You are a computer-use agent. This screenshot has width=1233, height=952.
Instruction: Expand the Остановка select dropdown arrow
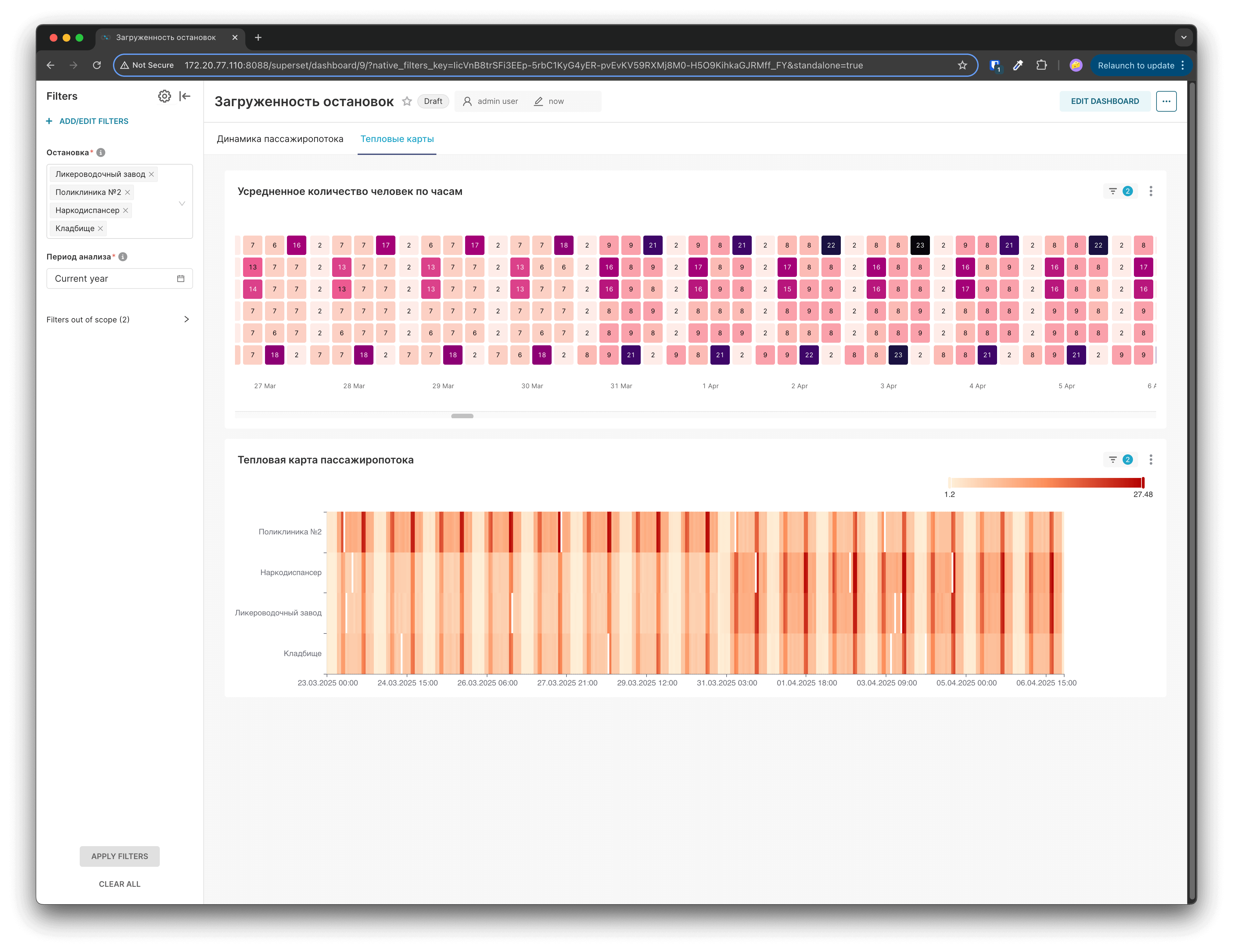[182, 203]
